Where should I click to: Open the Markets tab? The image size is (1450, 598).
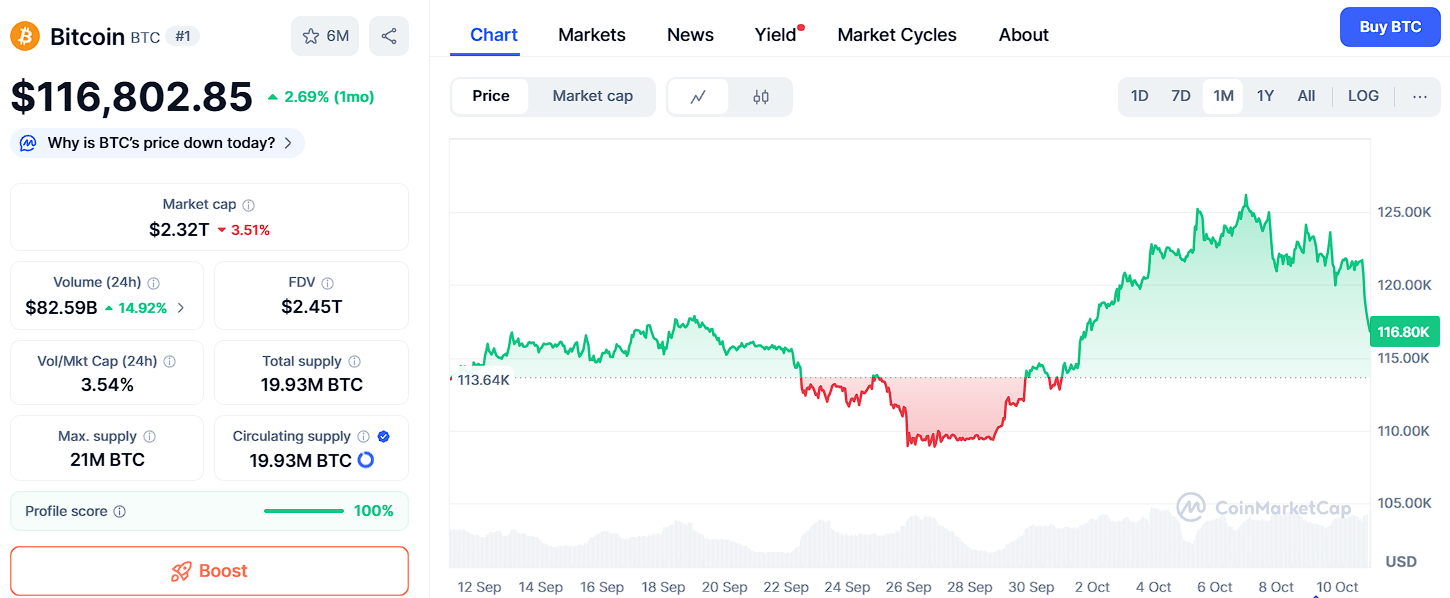pyautogui.click(x=592, y=35)
